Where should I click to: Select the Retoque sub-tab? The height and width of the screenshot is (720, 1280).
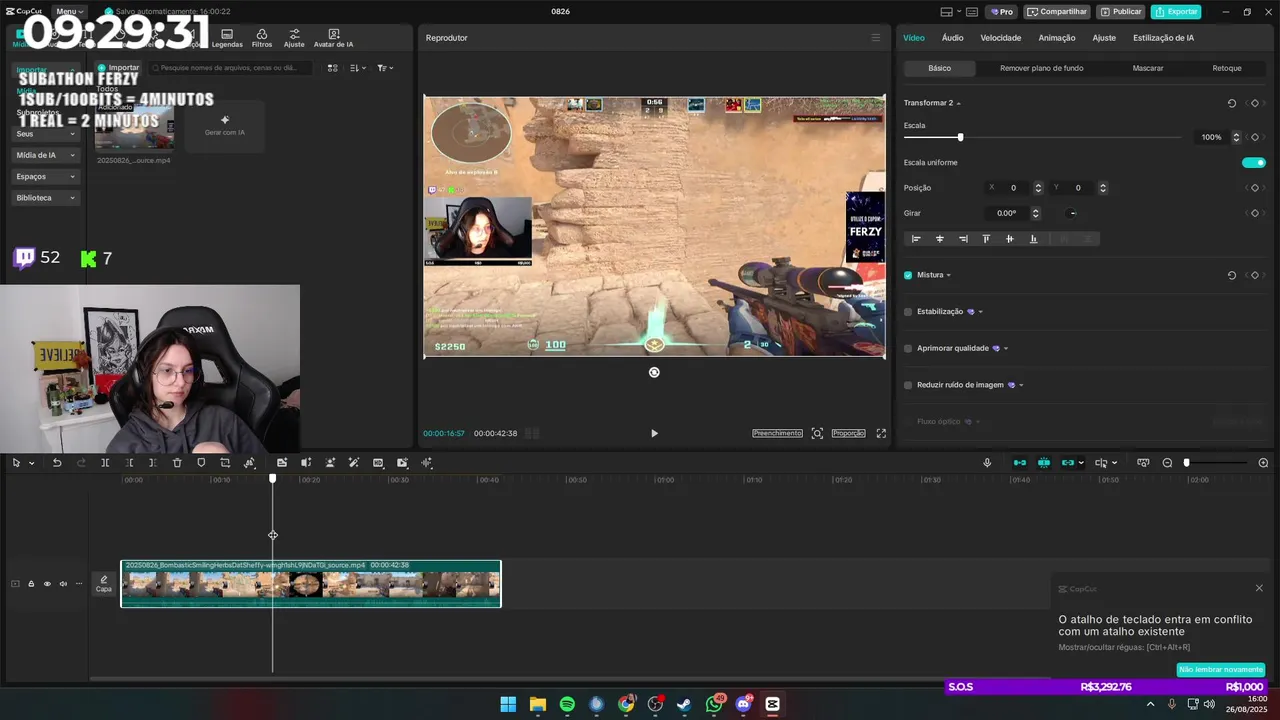[1227, 68]
